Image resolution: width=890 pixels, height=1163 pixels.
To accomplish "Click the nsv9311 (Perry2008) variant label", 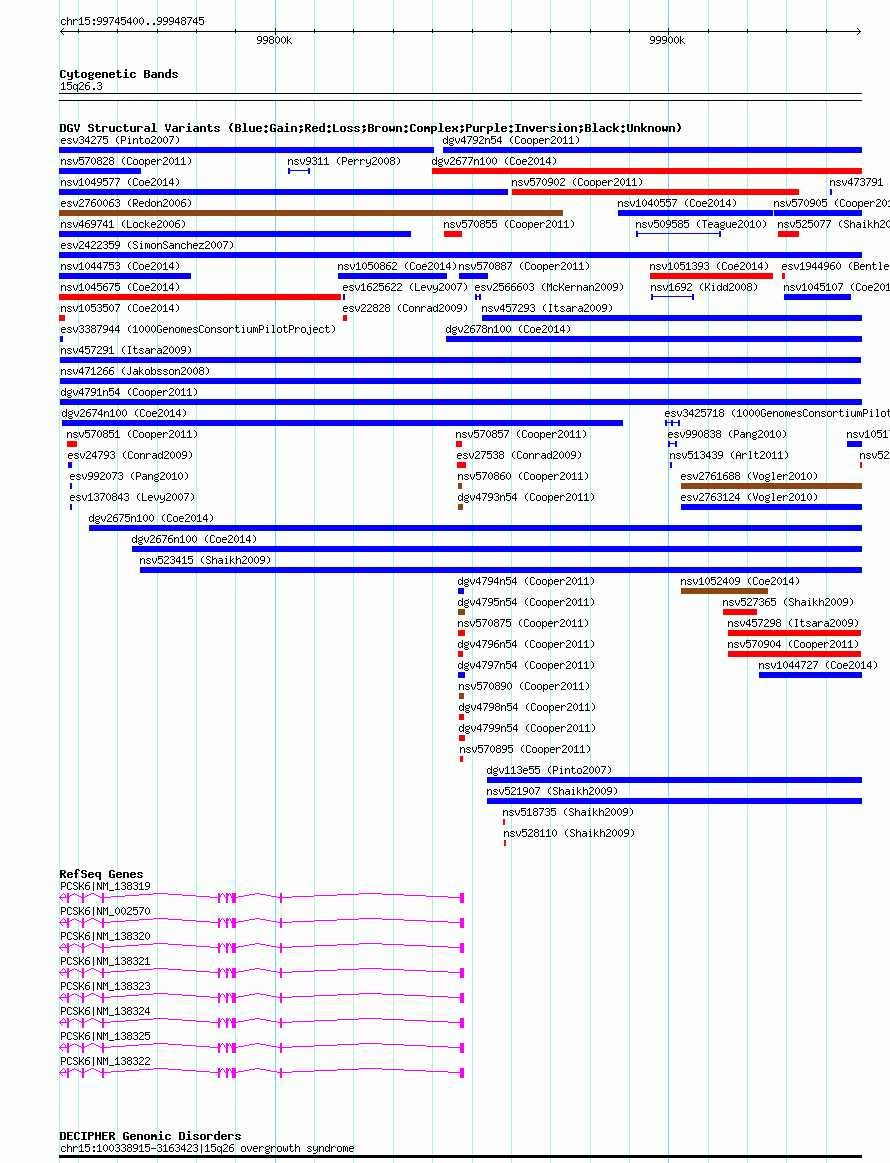I will pos(344,161).
